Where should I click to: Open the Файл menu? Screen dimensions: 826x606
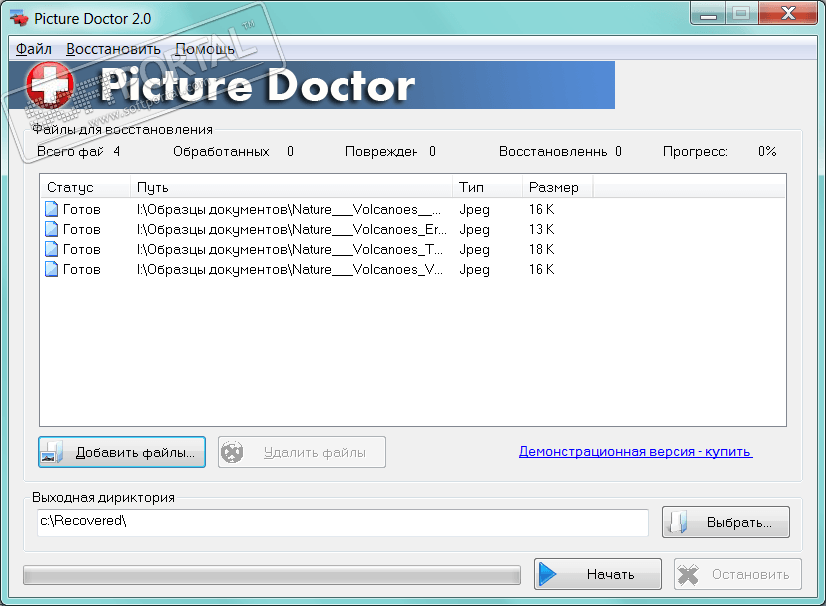point(34,49)
